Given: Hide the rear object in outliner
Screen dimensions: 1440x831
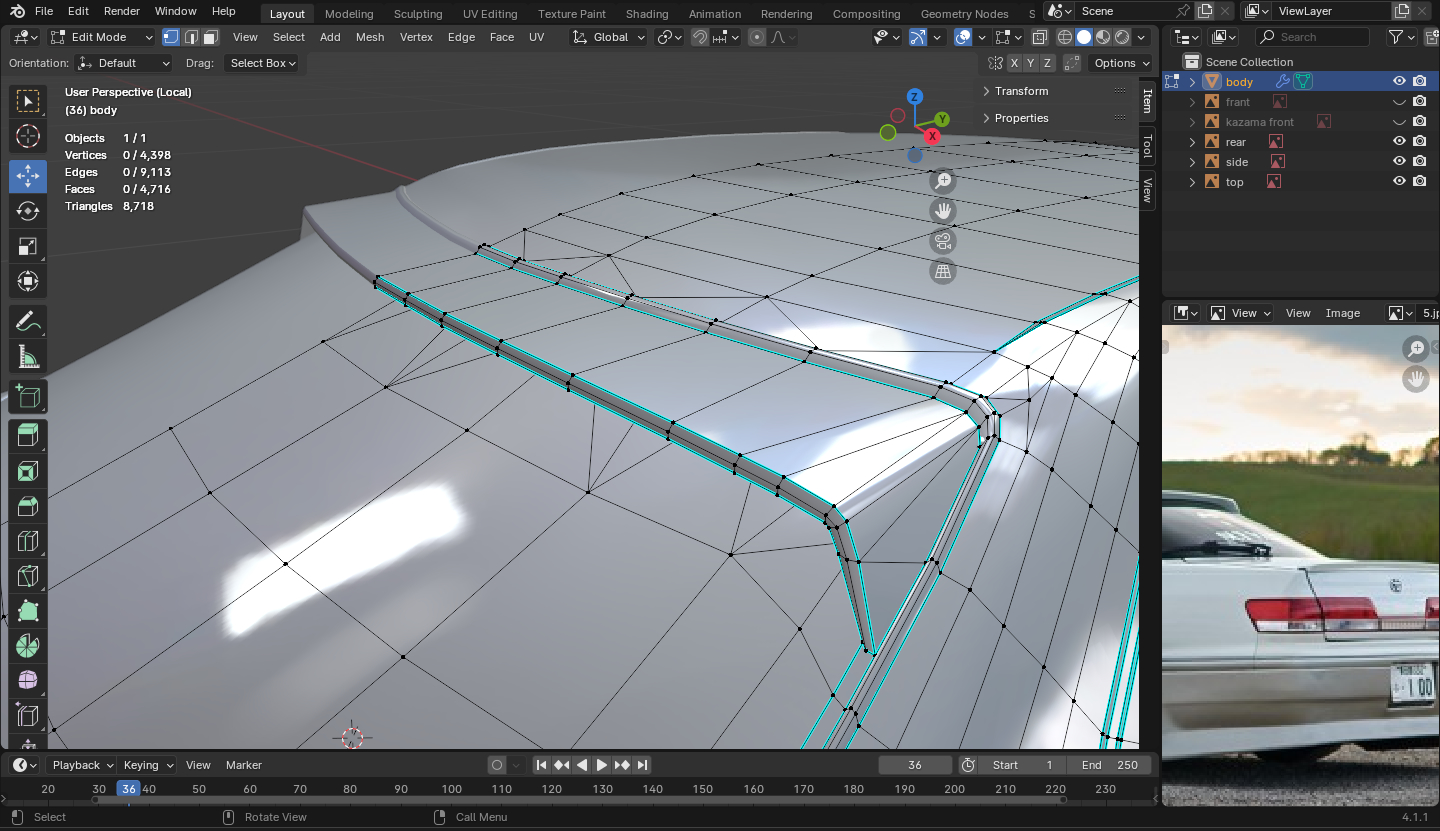Looking at the screenshot, I should [1399, 142].
